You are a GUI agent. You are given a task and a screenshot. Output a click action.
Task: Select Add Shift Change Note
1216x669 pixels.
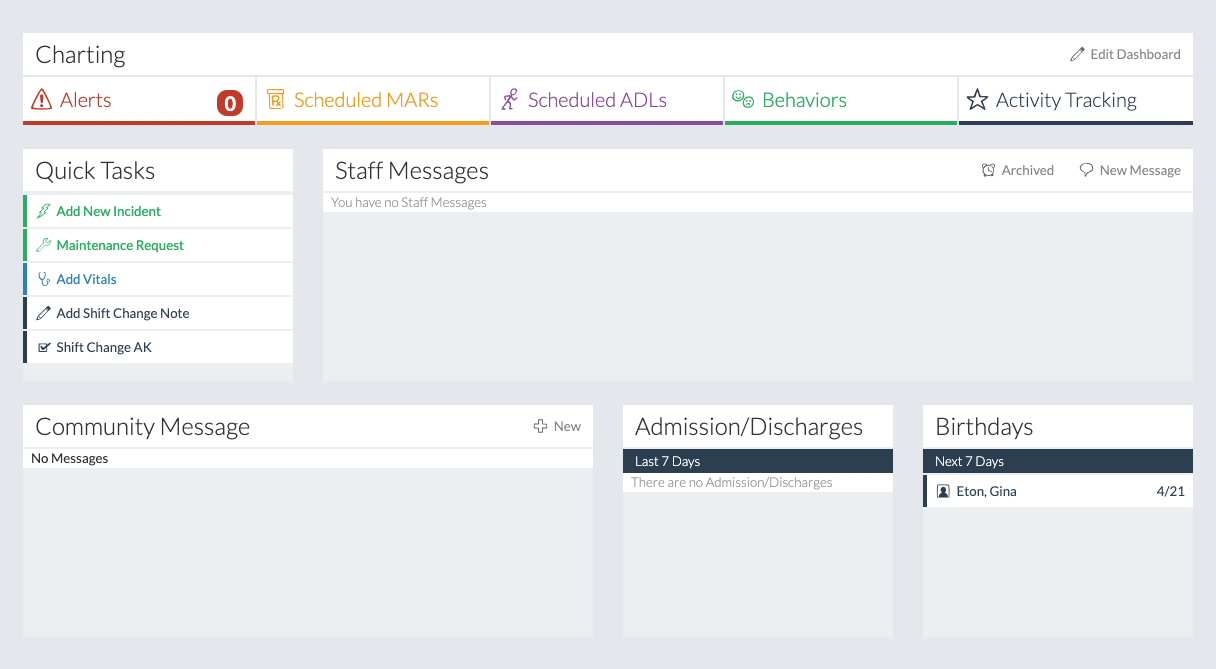[122, 313]
